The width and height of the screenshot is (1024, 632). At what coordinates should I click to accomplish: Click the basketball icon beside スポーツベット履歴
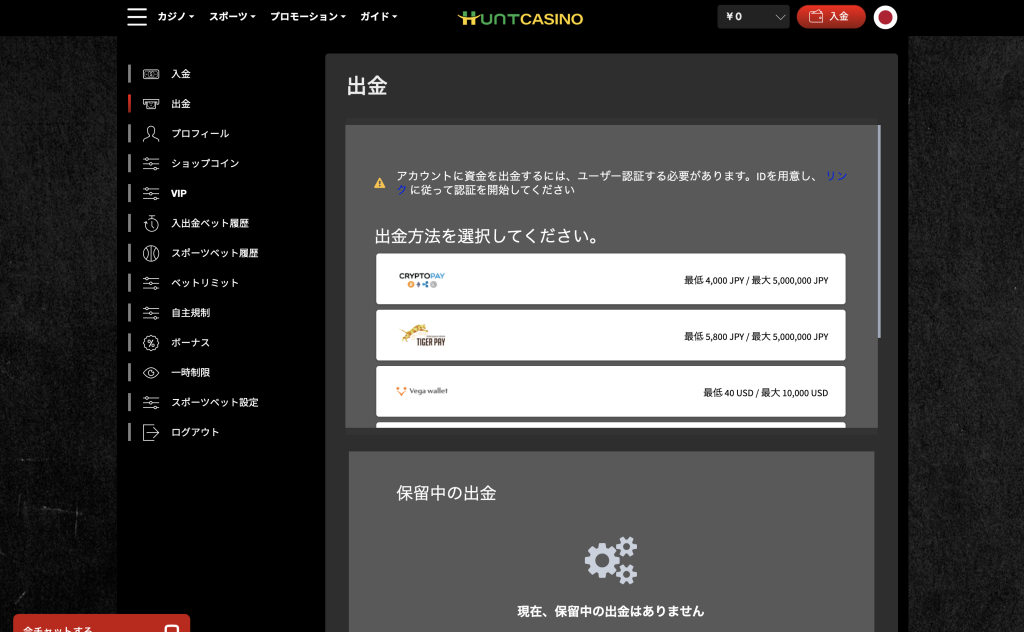(151, 253)
